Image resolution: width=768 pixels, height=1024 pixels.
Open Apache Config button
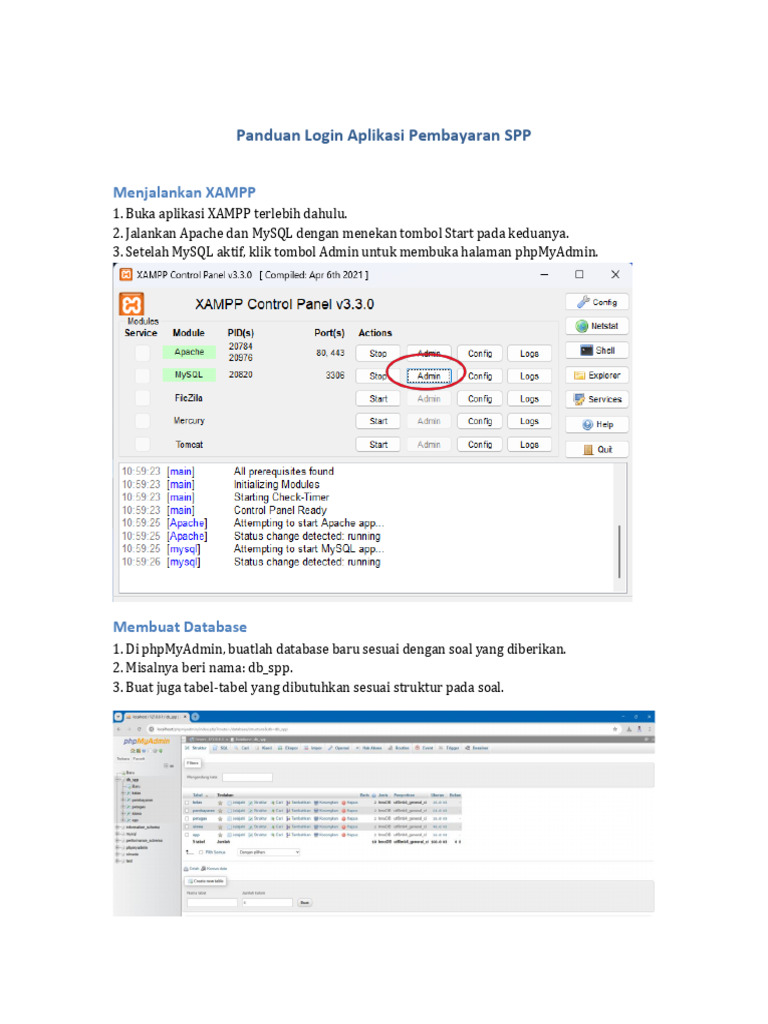pyautogui.click(x=479, y=353)
